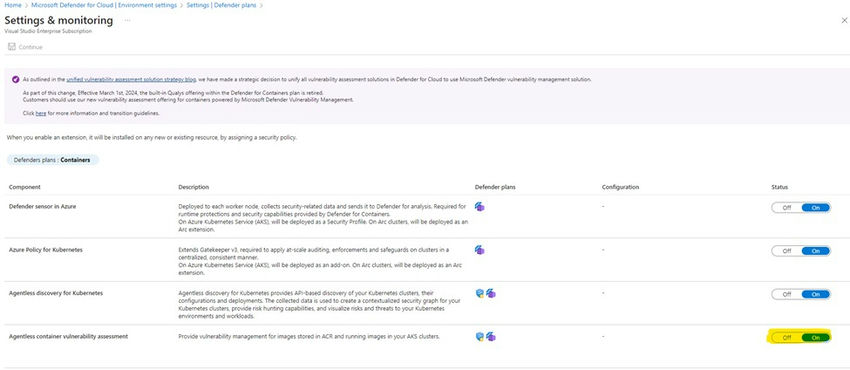Click the shield plan icon in Agentless discovery for Kubernetes row

tap(479, 293)
